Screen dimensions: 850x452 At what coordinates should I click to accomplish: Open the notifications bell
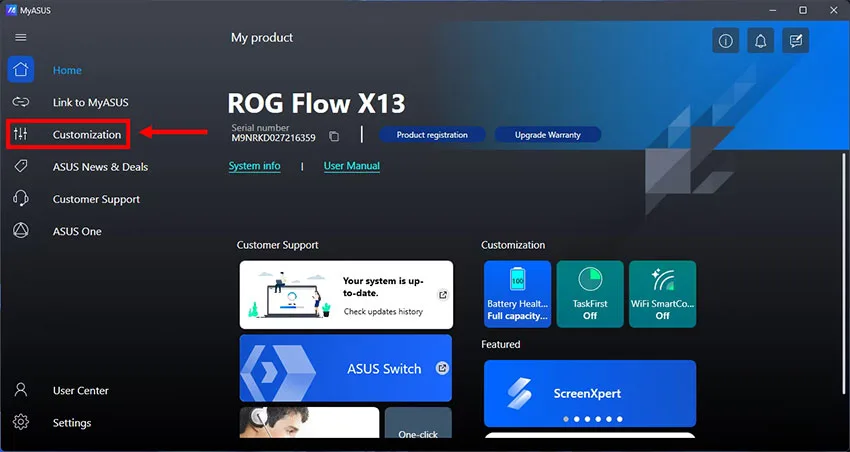(x=761, y=41)
